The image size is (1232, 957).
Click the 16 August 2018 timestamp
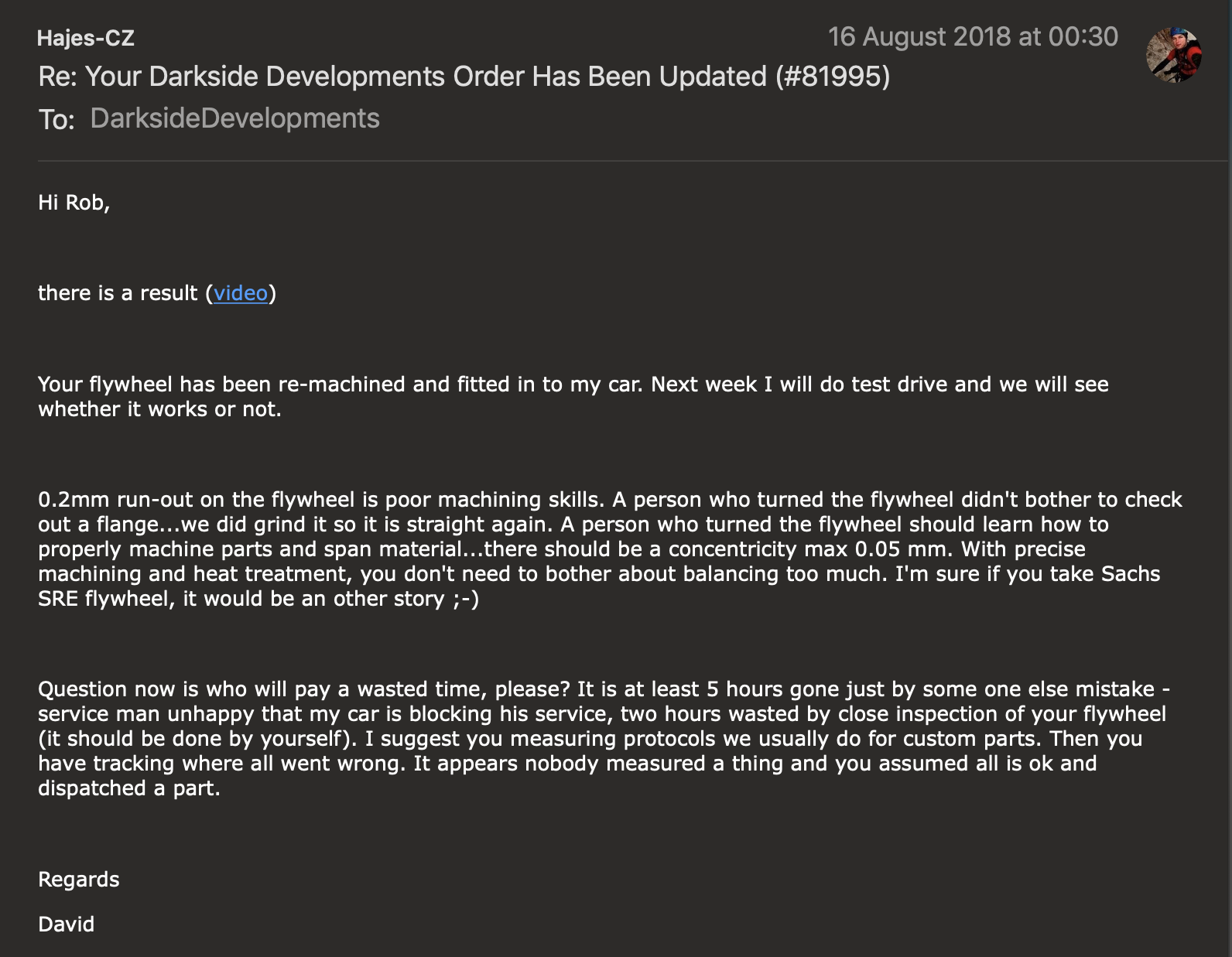pos(972,37)
